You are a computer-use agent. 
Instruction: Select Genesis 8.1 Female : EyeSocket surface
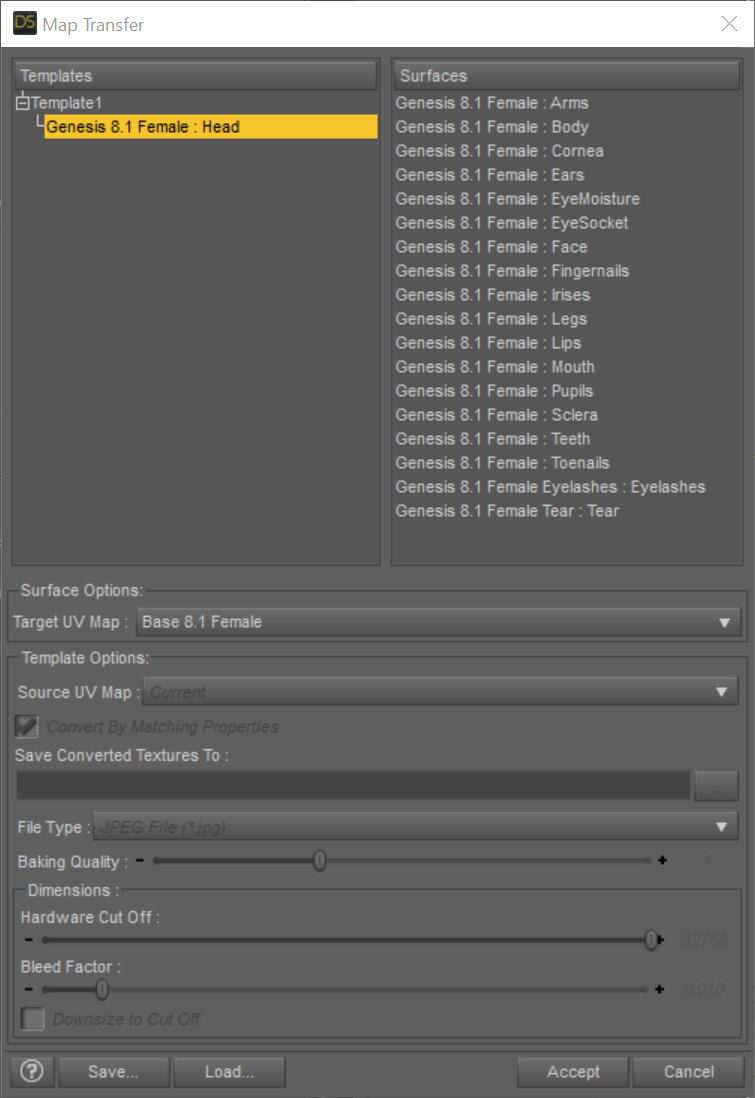(512, 223)
